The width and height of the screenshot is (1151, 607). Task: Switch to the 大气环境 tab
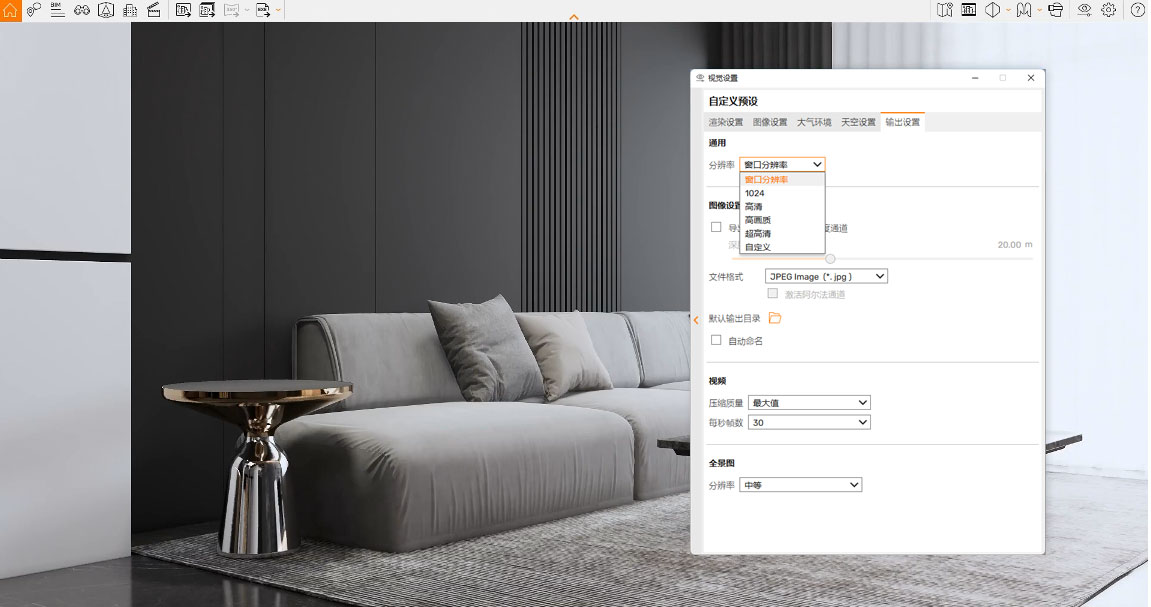[814, 123]
